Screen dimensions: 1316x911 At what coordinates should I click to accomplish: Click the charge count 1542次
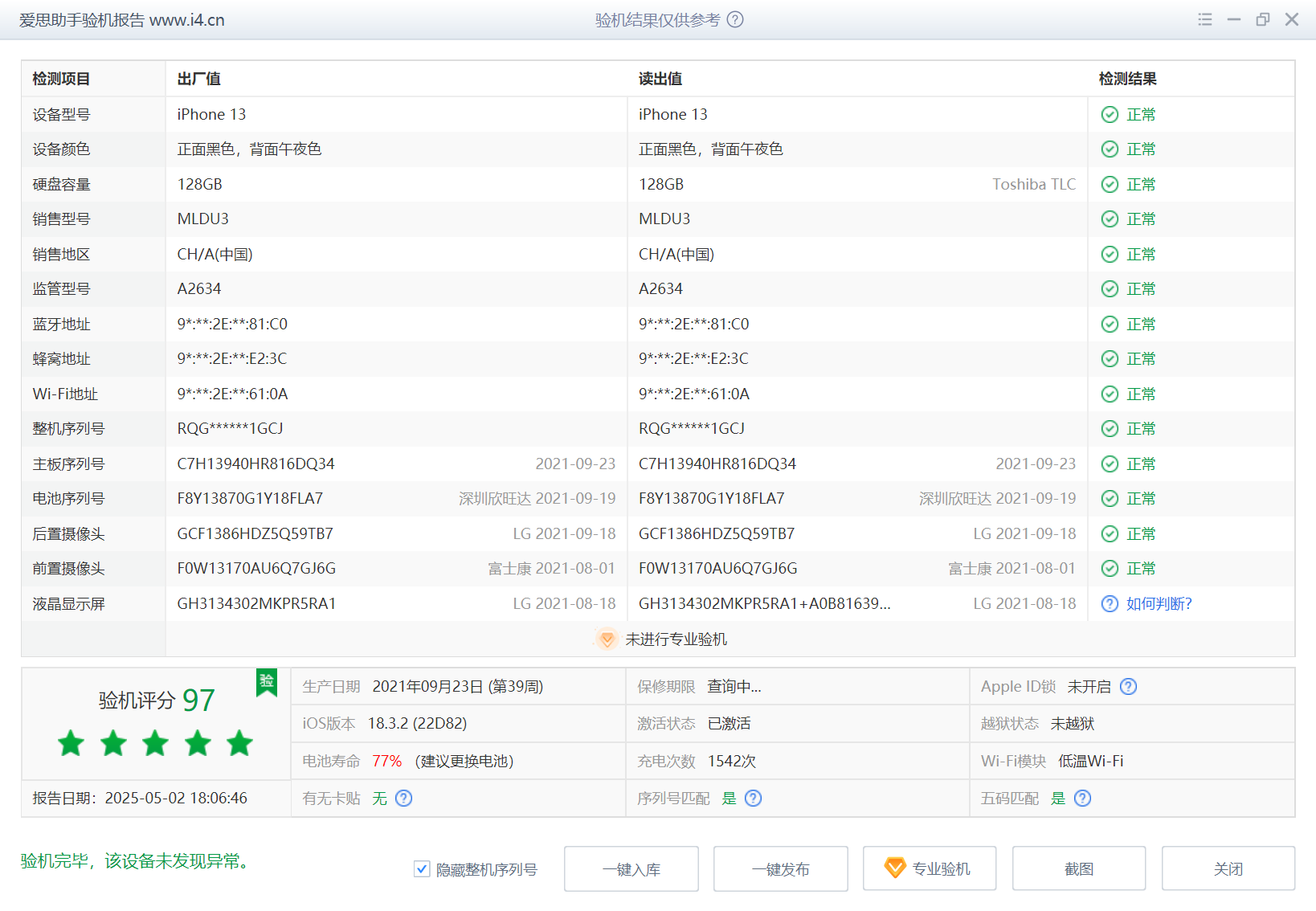[x=731, y=762]
